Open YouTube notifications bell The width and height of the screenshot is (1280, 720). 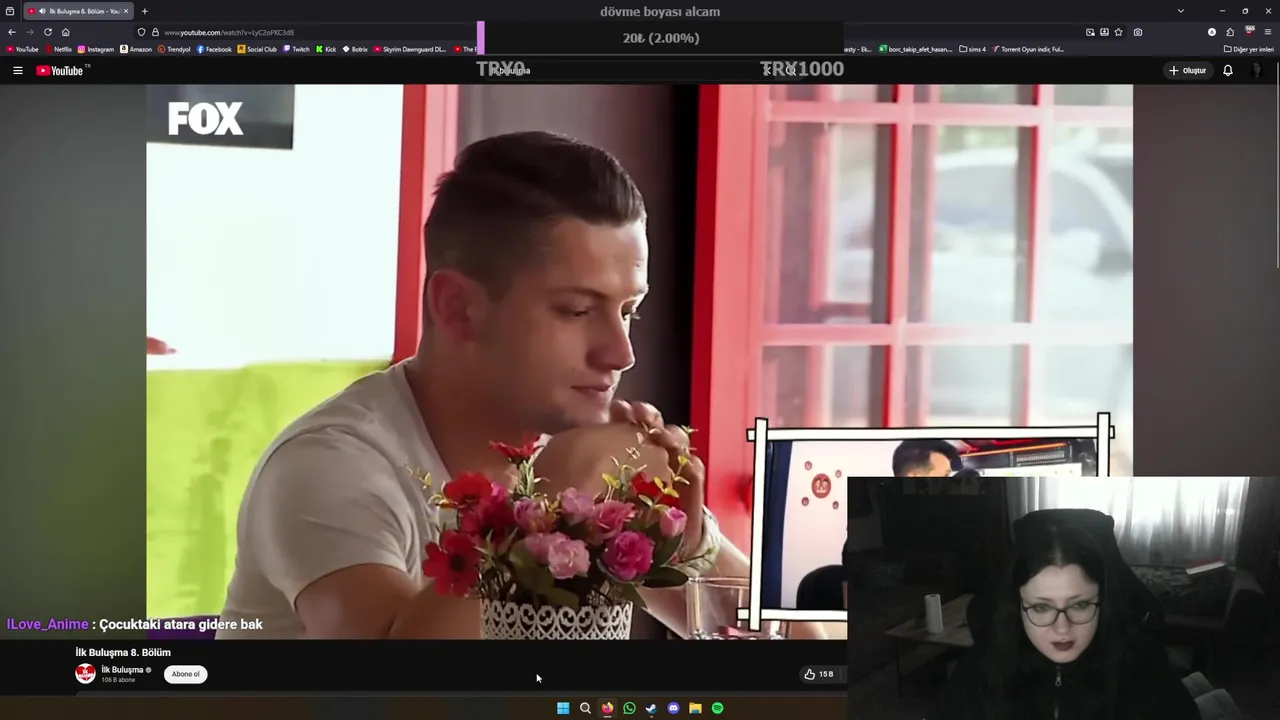pyautogui.click(x=1228, y=71)
